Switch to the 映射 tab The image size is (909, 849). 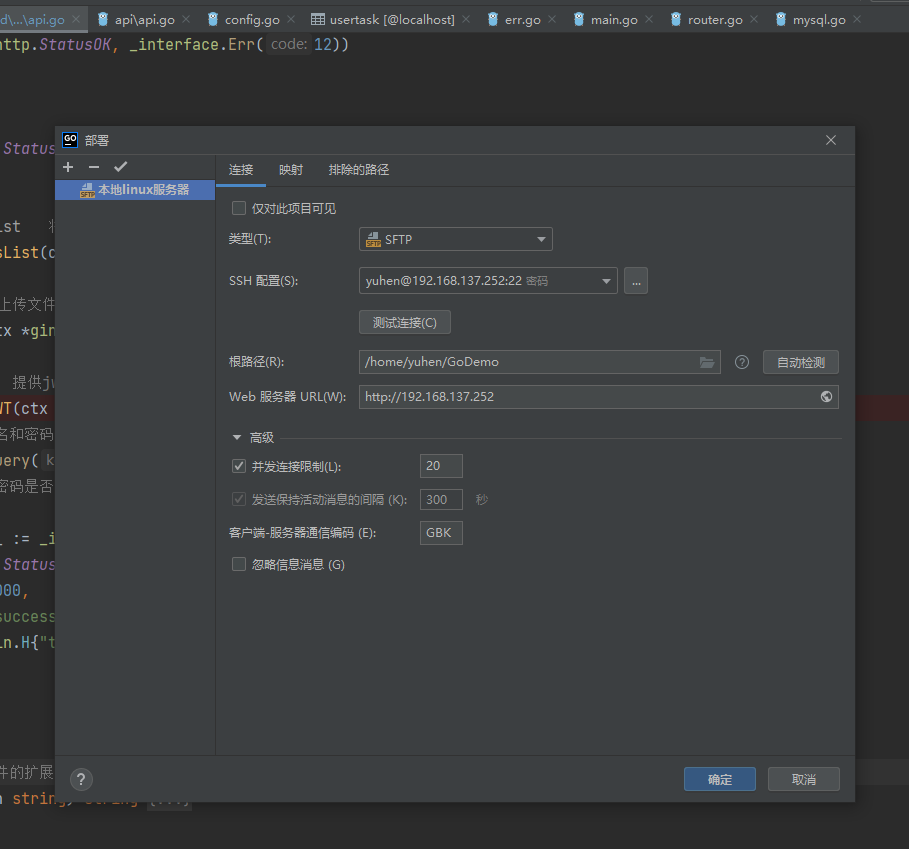291,170
